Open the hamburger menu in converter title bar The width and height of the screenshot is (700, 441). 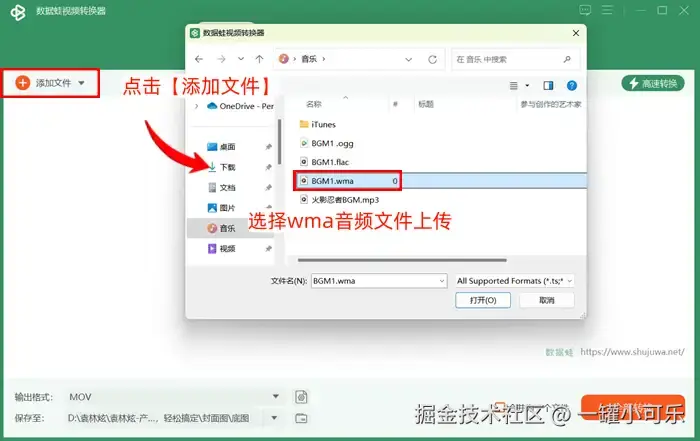pyautogui.click(x=607, y=10)
